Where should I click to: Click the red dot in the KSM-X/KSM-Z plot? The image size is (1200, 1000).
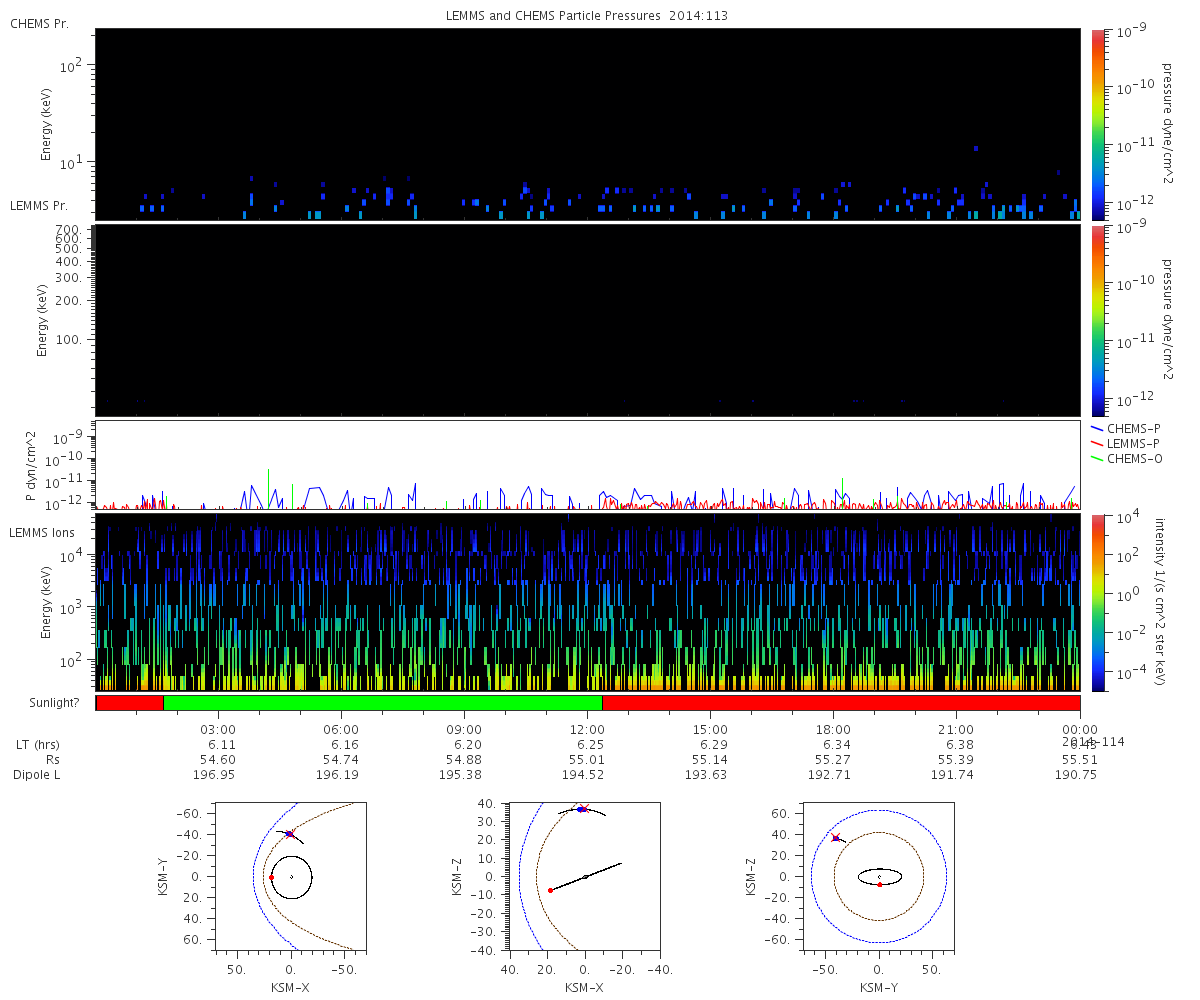coord(550,890)
